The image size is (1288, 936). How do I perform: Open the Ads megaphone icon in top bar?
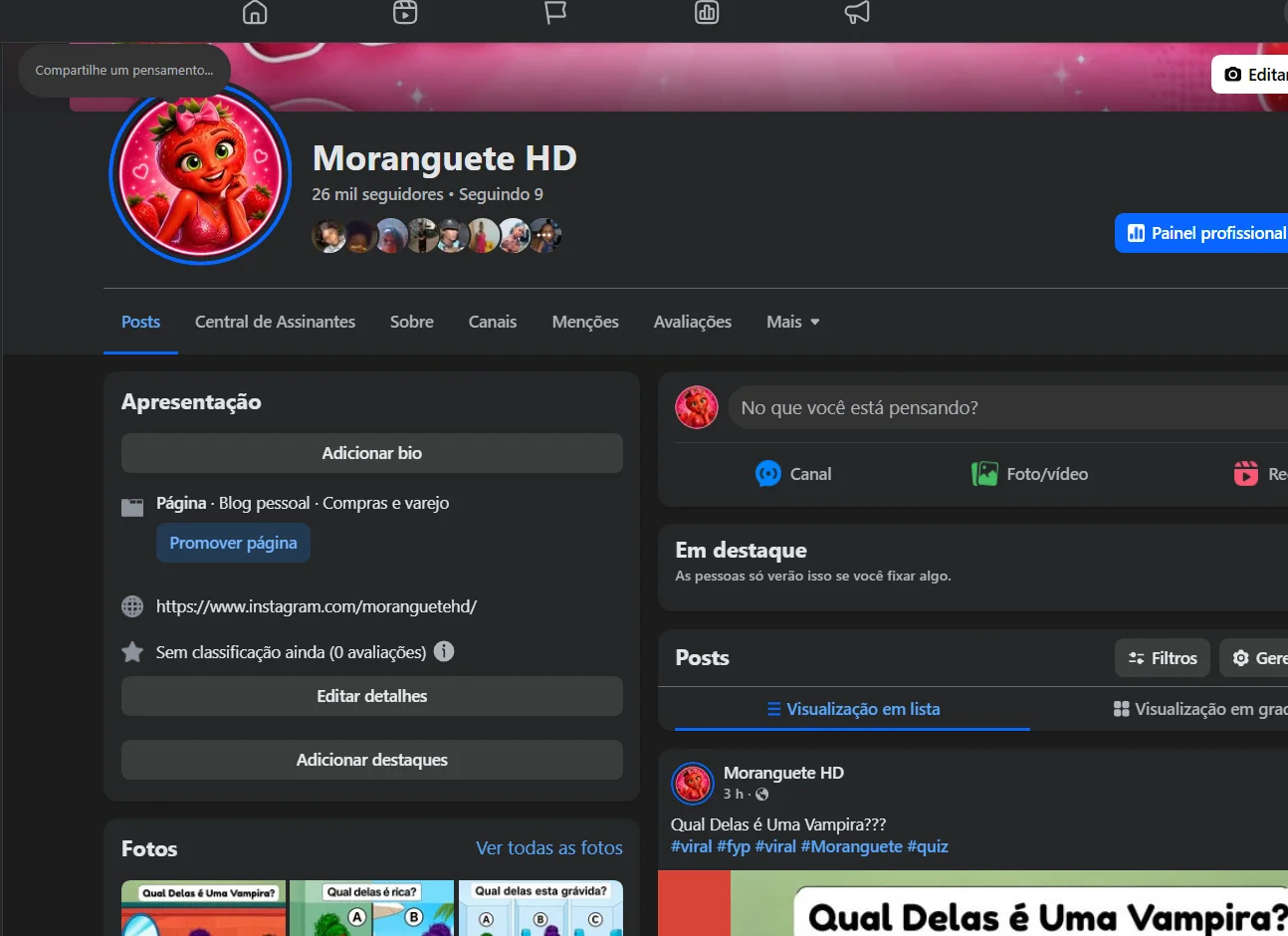[857, 12]
